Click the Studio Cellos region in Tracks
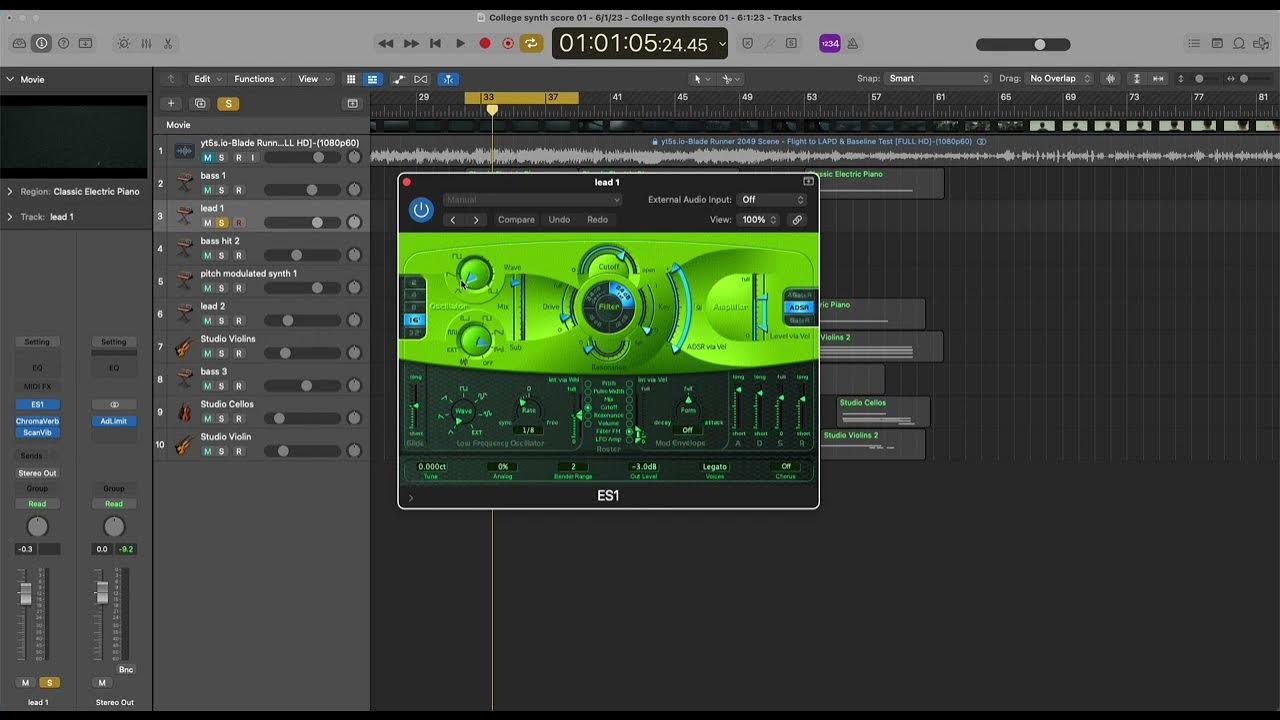 (884, 411)
